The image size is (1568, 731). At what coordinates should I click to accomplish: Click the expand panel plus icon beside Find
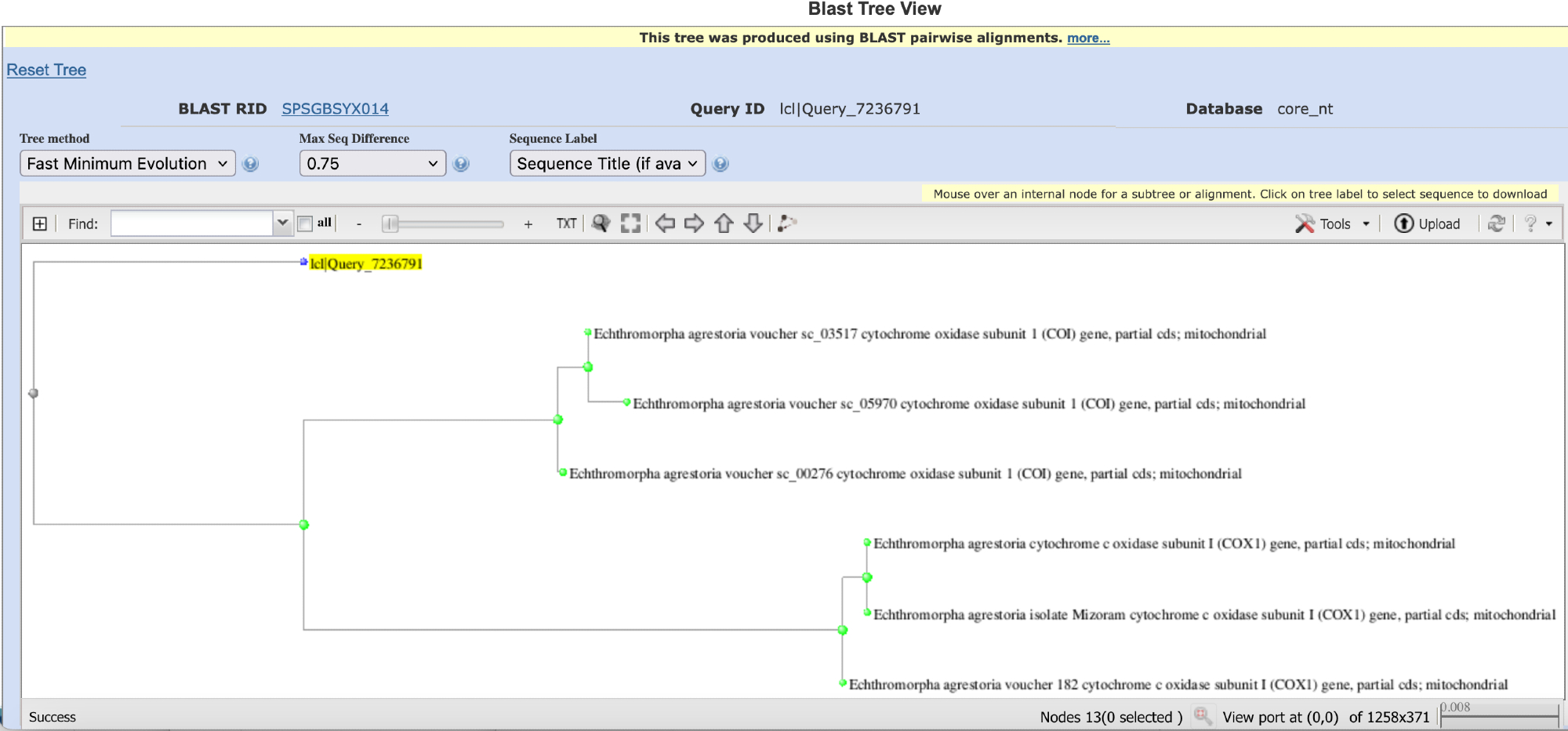pos(39,224)
